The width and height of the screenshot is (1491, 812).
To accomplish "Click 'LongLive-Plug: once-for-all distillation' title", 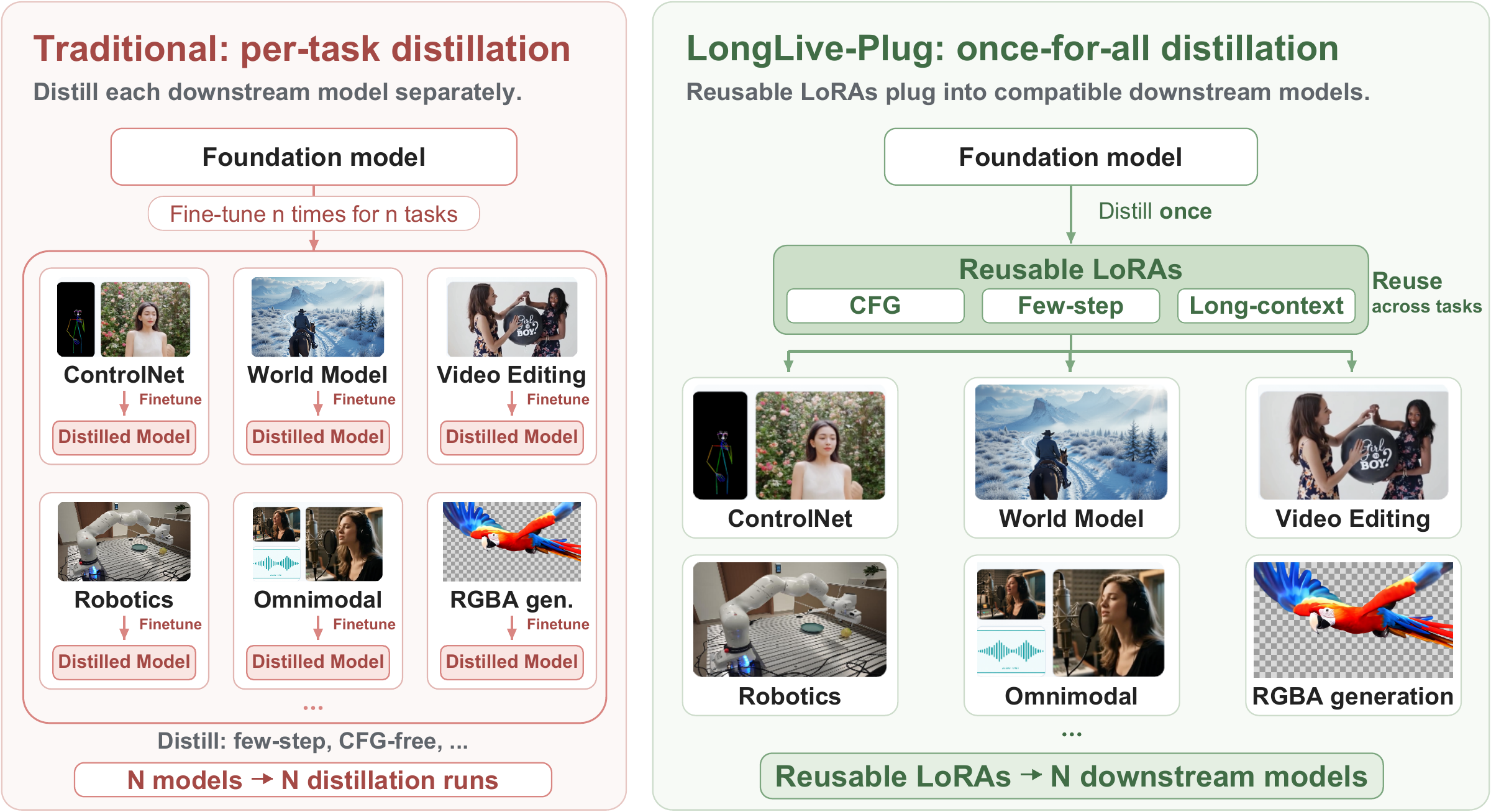I will 1013,49.
